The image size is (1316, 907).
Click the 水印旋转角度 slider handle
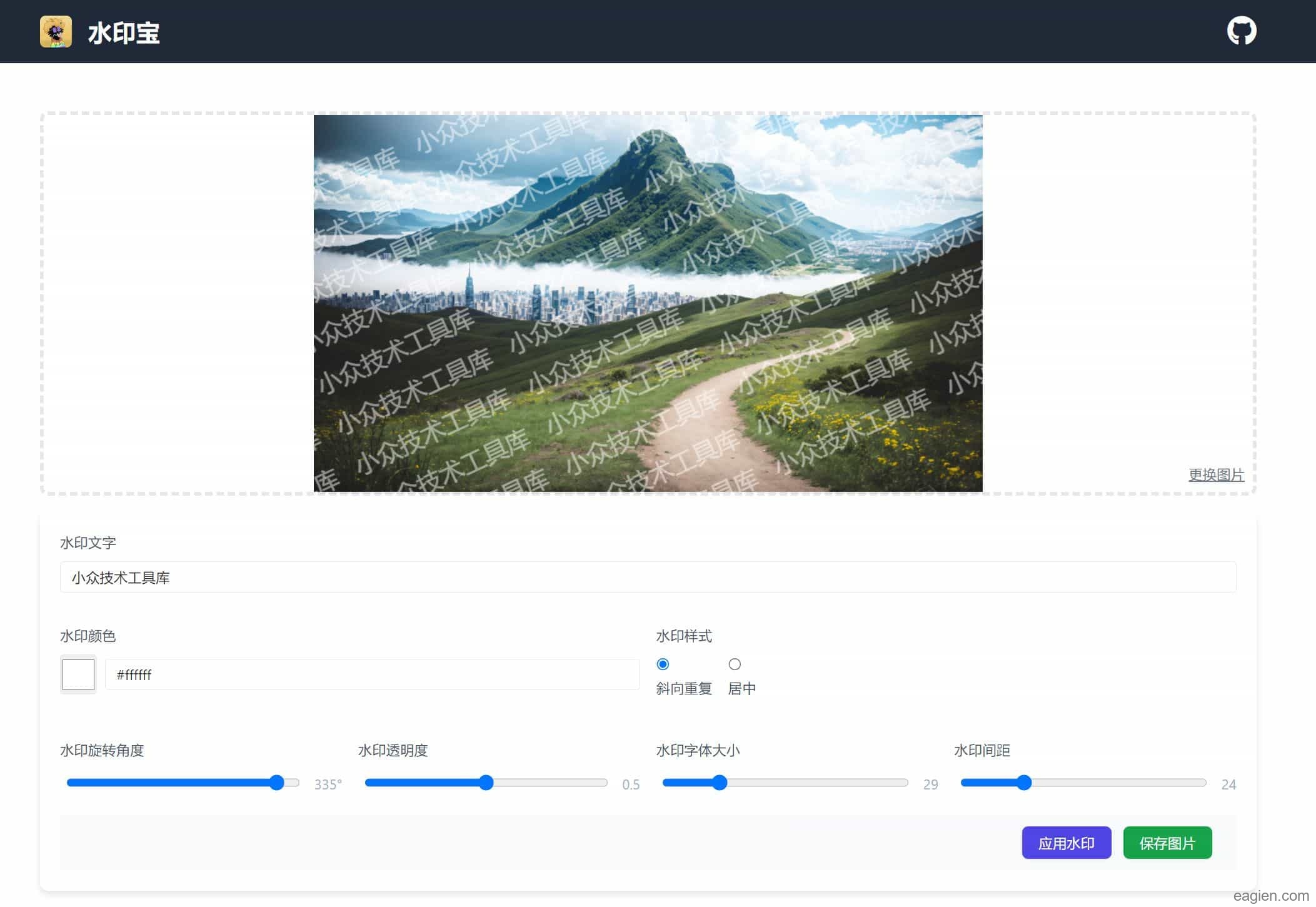click(x=276, y=783)
